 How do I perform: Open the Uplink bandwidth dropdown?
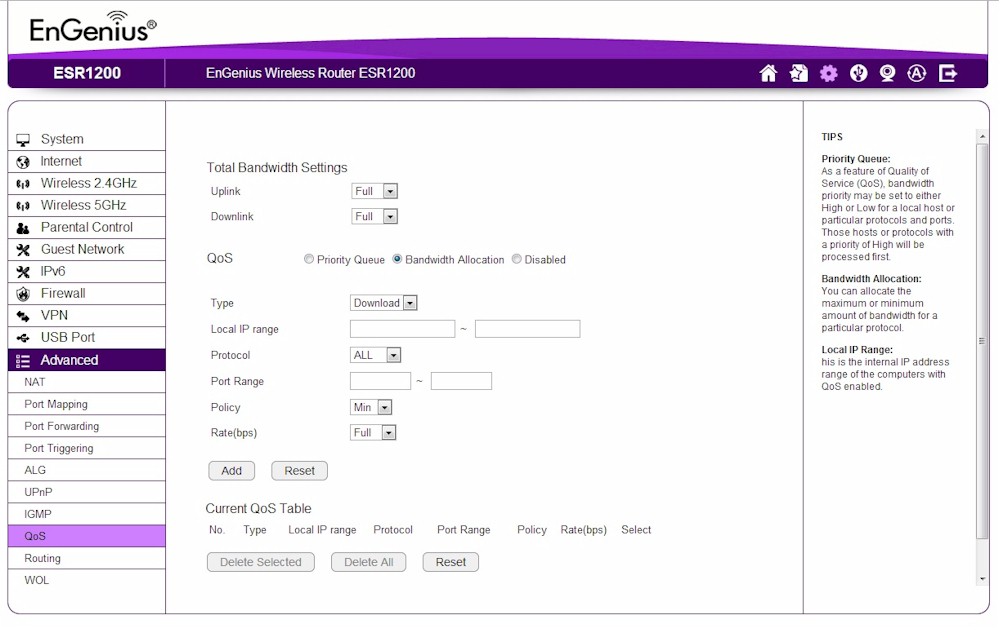pos(374,191)
